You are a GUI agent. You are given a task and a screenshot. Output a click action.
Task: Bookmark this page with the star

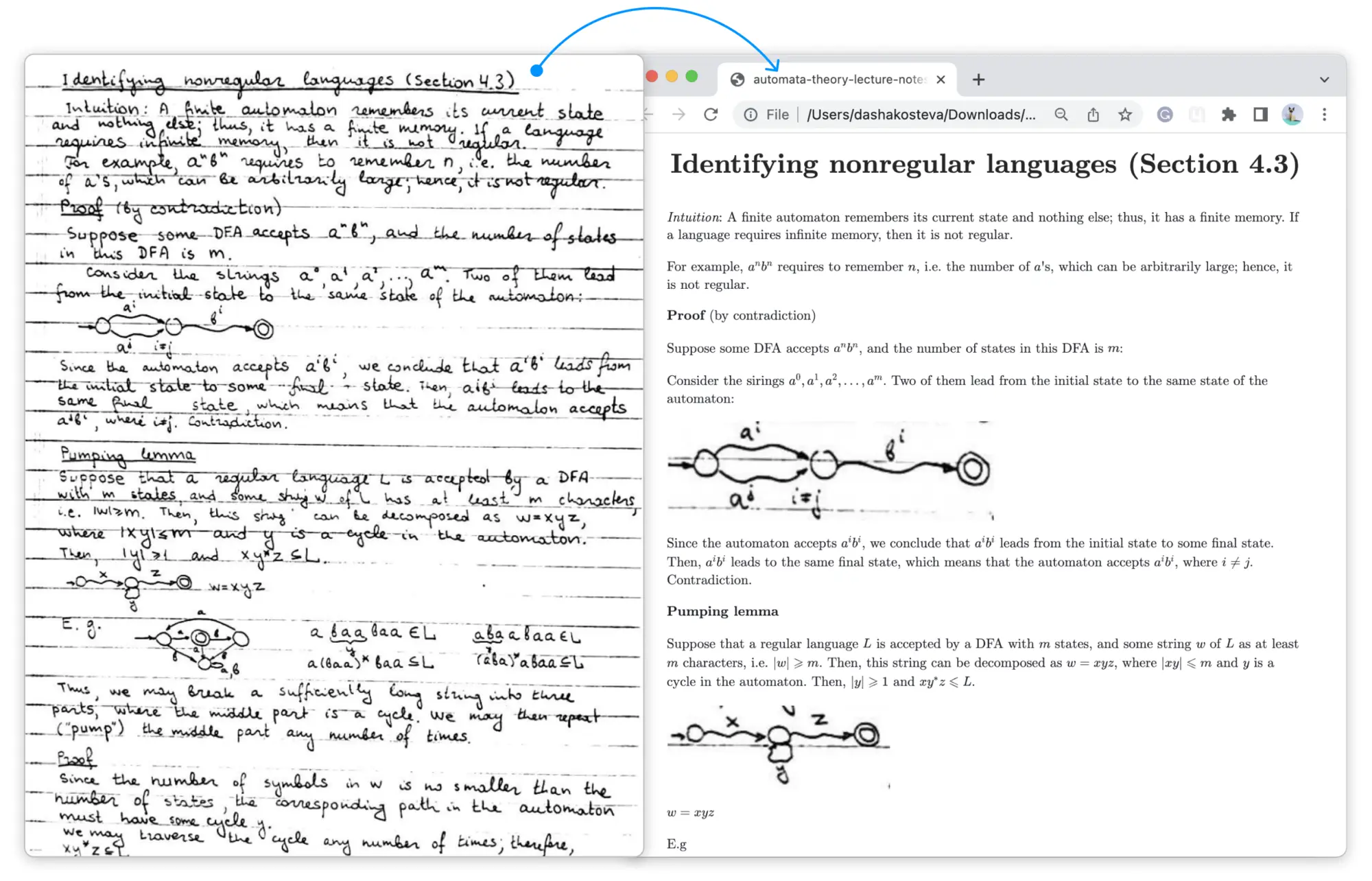[x=1124, y=115]
